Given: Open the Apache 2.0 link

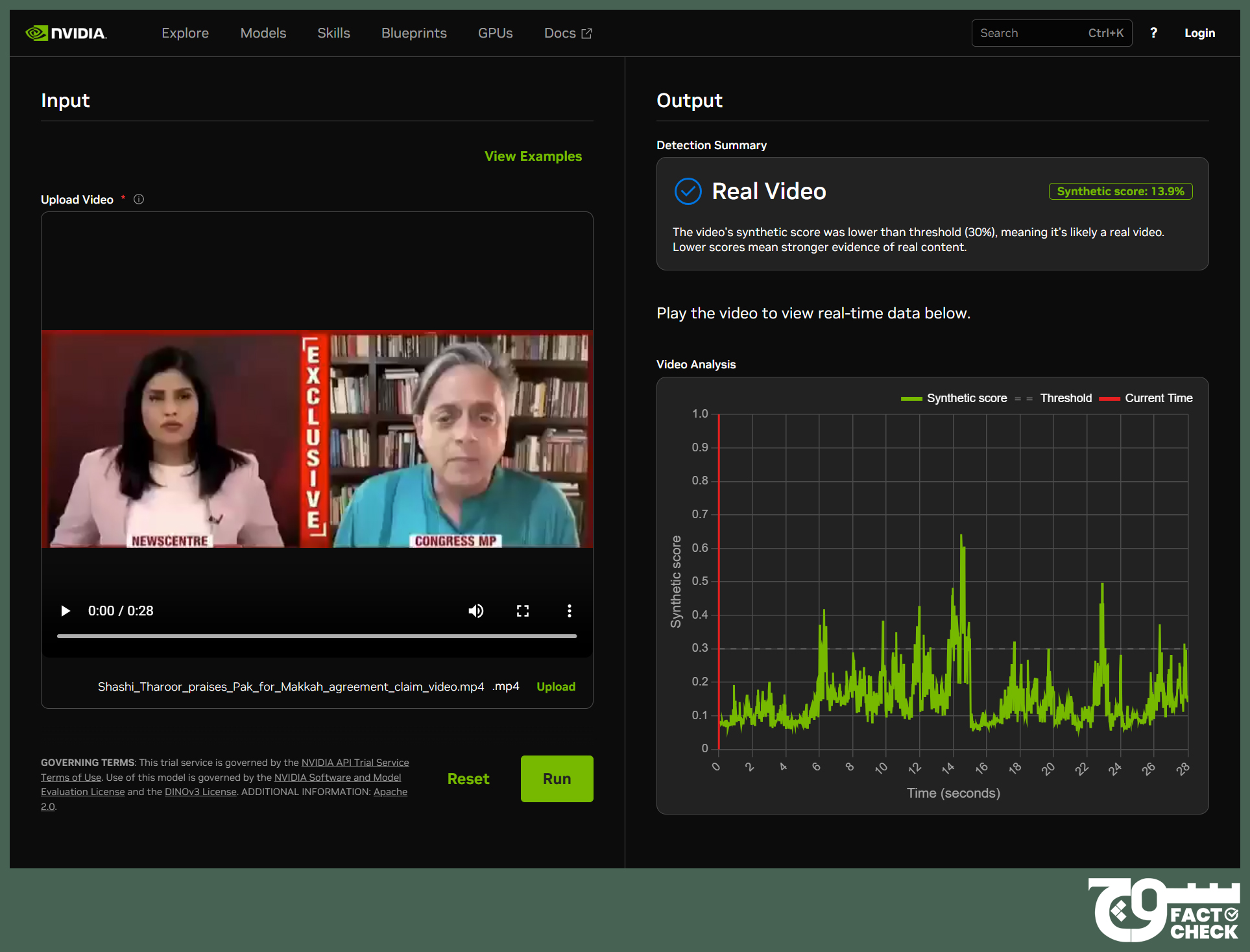Looking at the screenshot, I should (x=224, y=799).
